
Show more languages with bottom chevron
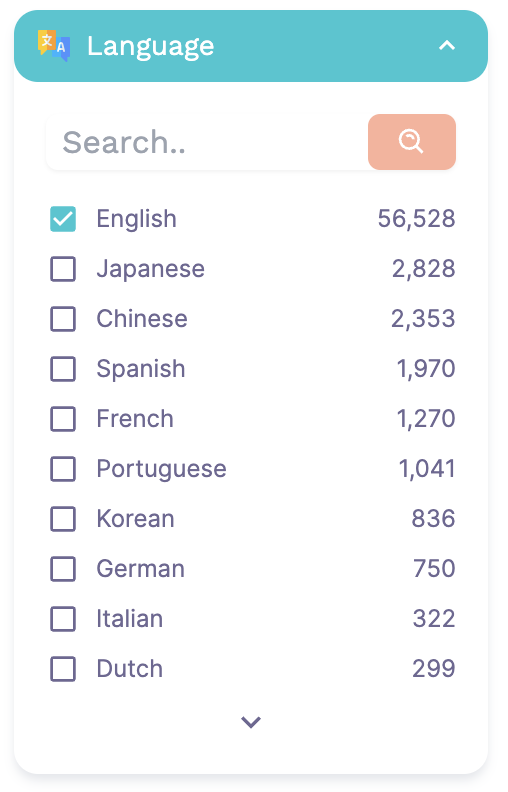coord(251,722)
